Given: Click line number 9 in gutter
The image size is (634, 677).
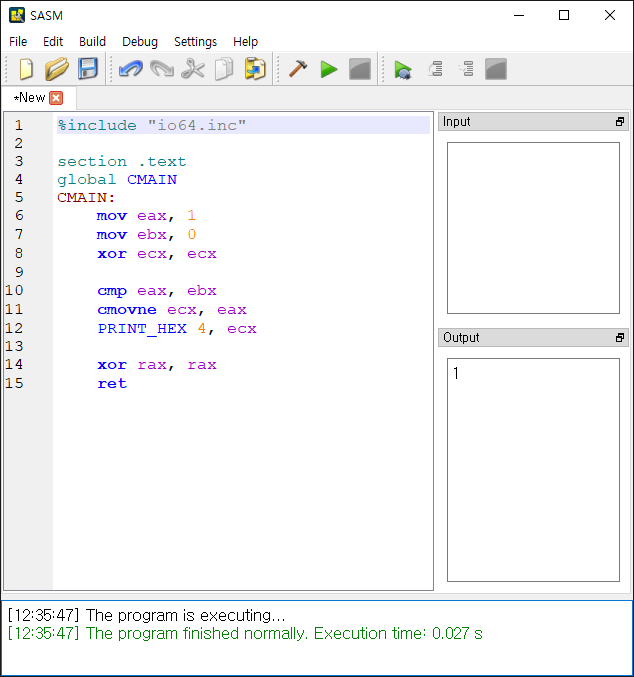Looking at the screenshot, I should (x=19, y=272).
